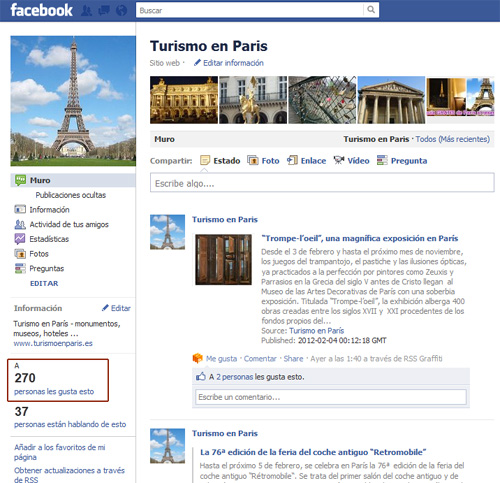Click the Fotos sidebar icon
The image size is (500, 483).
pos(20,254)
